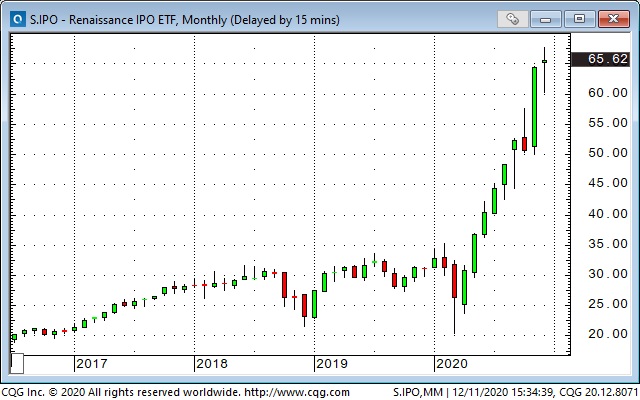Screen dimensions: 640x400
Task: Click the 20.00 price axis label
Action: tap(608, 334)
